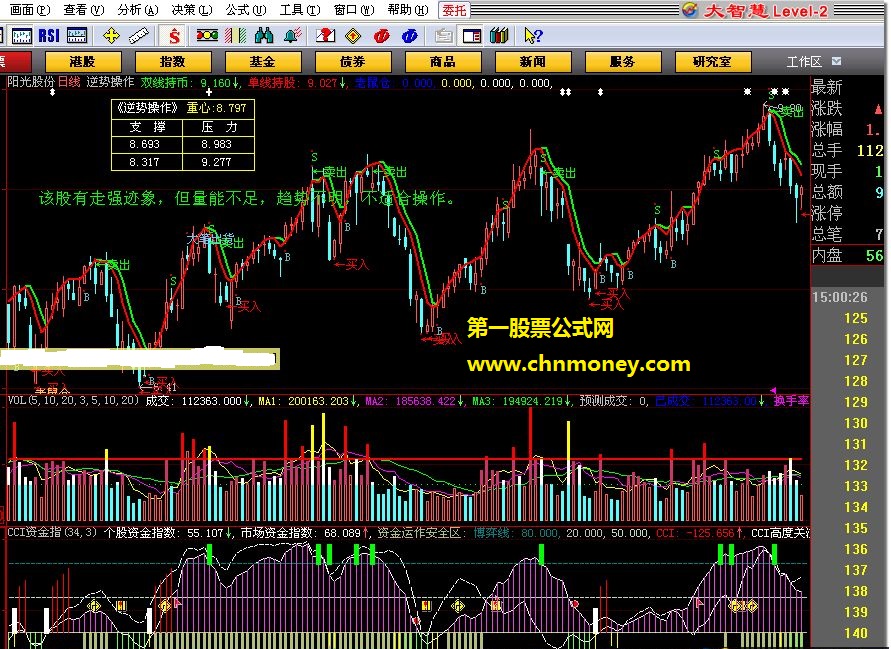The width and height of the screenshot is (891, 649).
Task: Switch to the 基金 tab
Action: coord(263,61)
